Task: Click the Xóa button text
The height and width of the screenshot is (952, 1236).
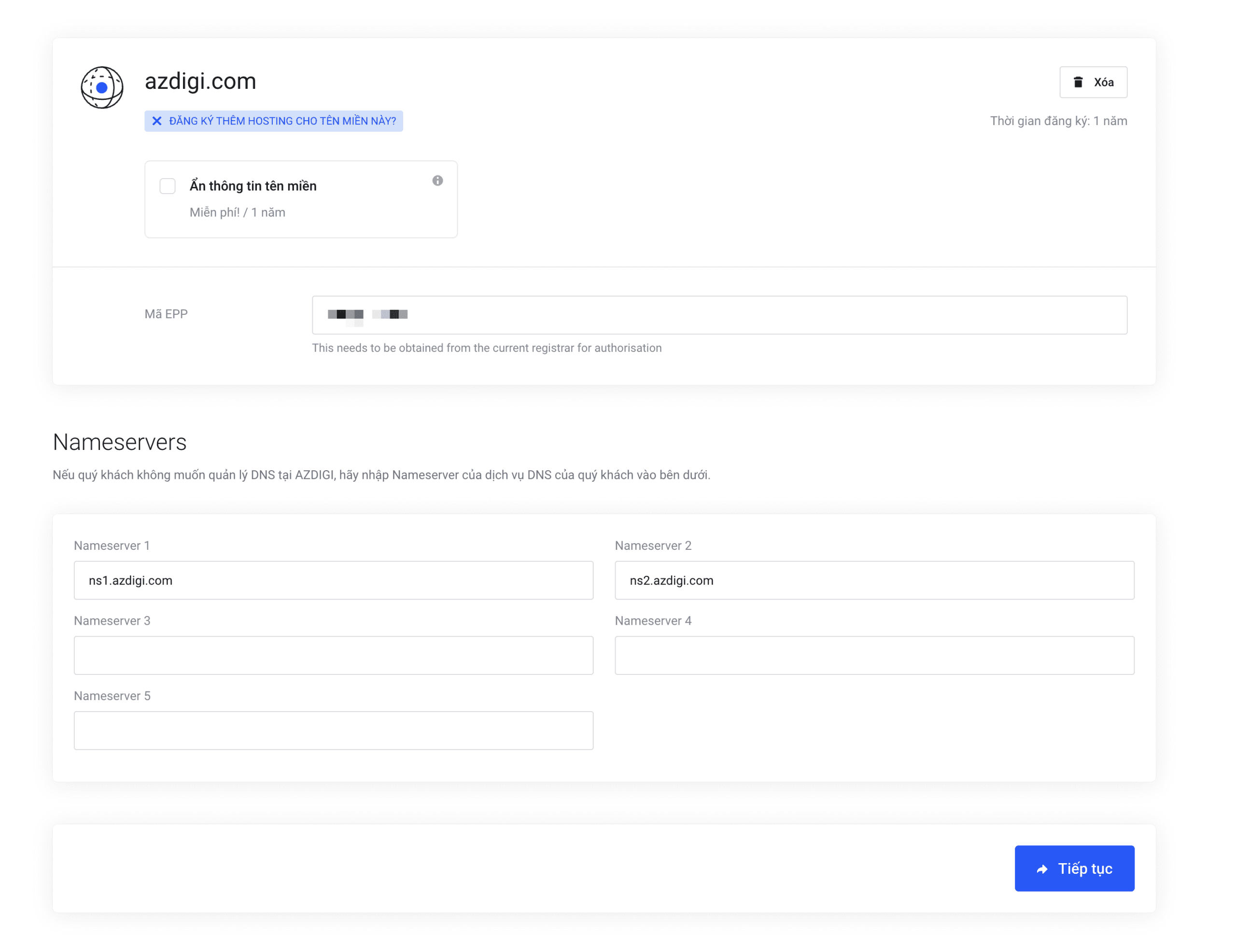Action: (x=1103, y=83)
